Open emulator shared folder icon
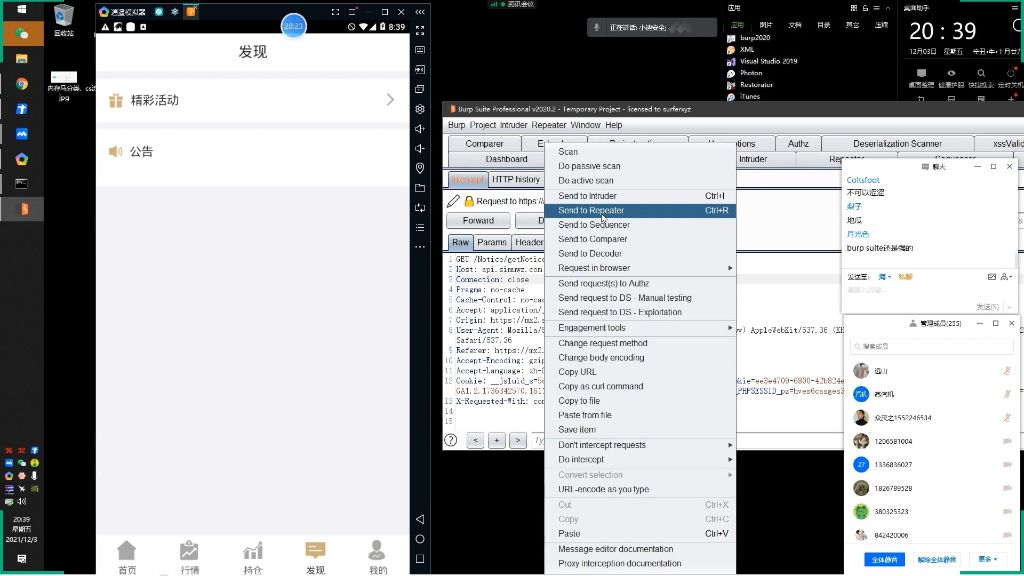Viewport: 1024px width, 576px height. pos(420,188)
